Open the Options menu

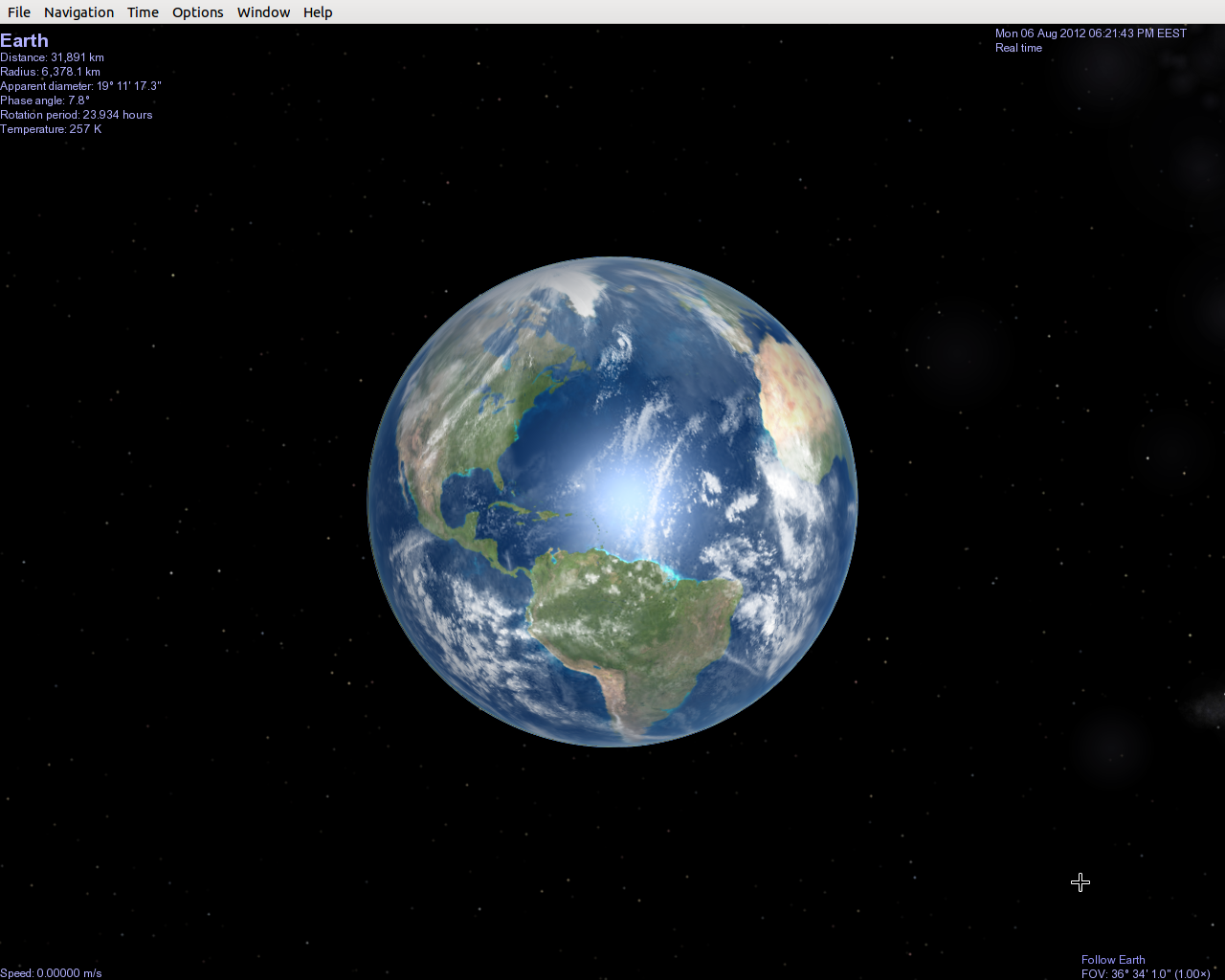click(x=197, y=11)
